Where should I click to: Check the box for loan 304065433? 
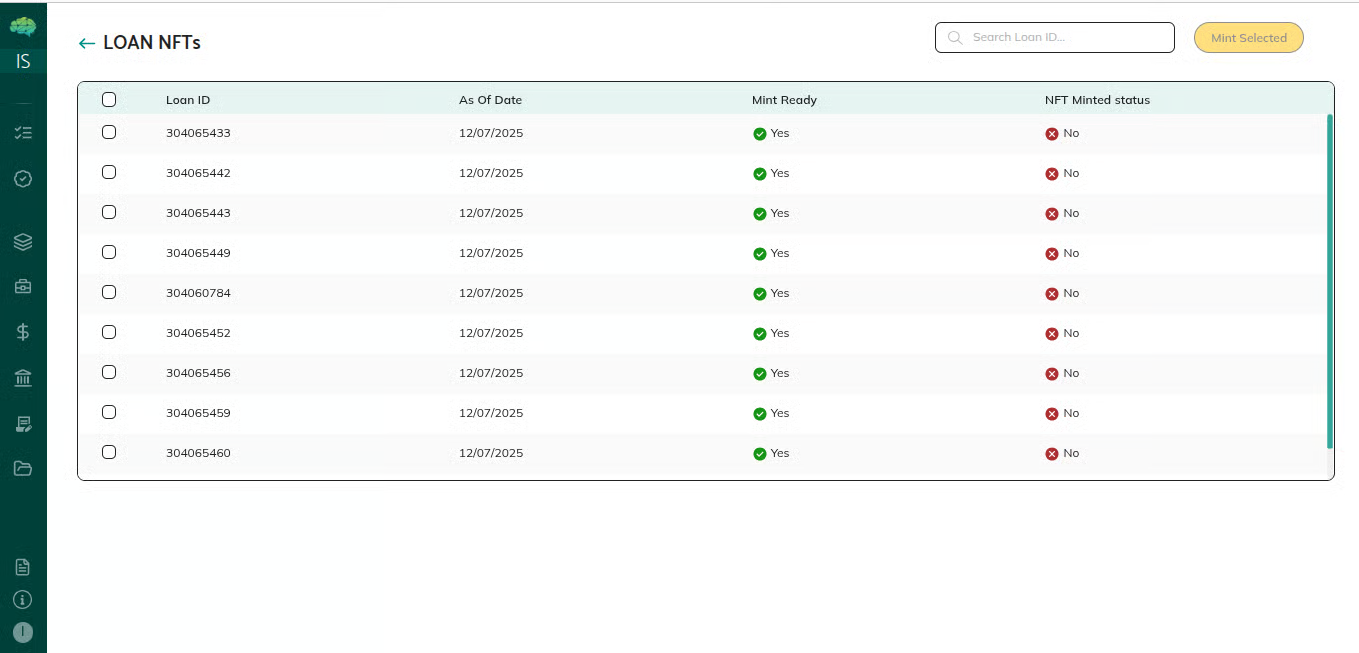[x=109, y=132]
